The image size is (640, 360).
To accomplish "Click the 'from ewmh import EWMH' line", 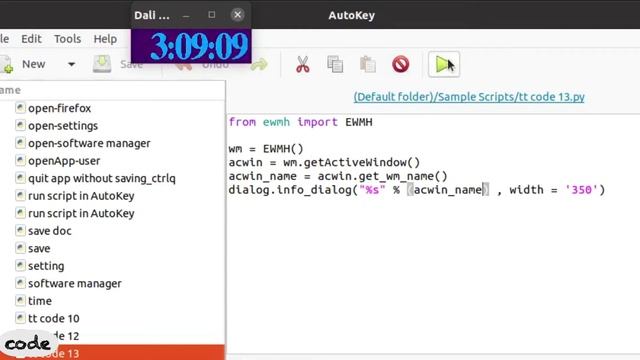I will [300, 122].
